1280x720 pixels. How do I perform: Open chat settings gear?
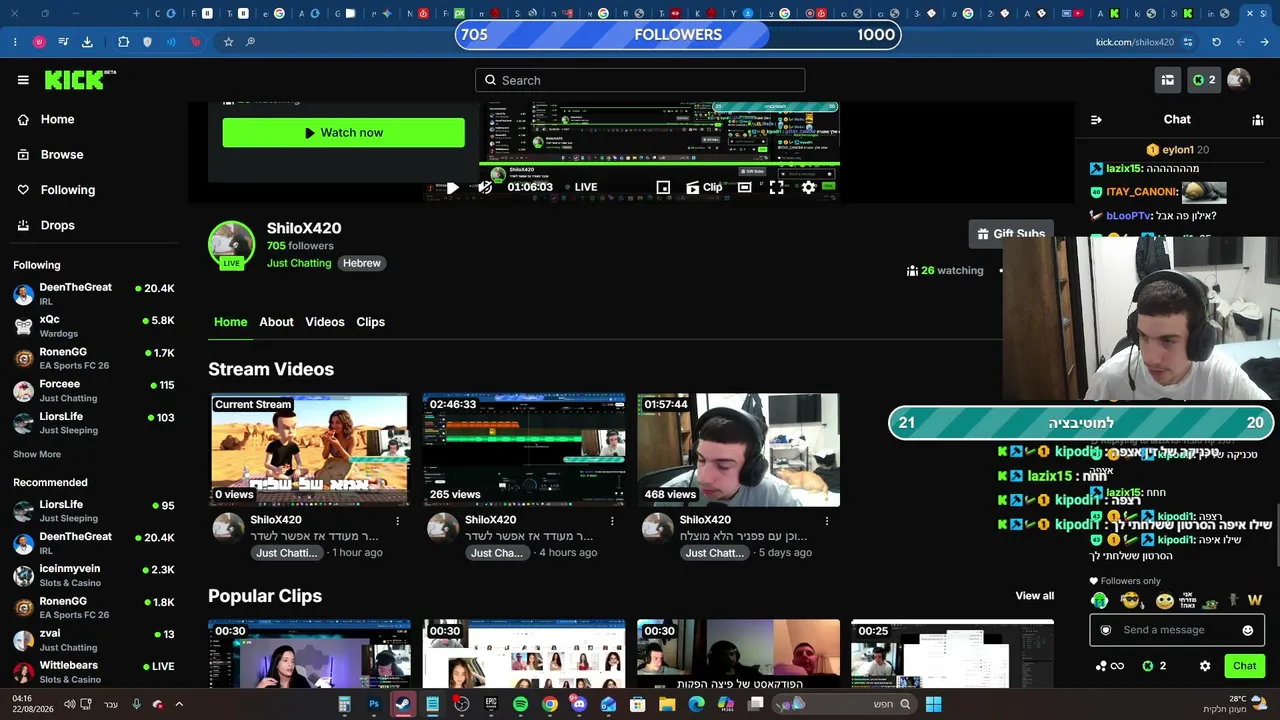1205,666
